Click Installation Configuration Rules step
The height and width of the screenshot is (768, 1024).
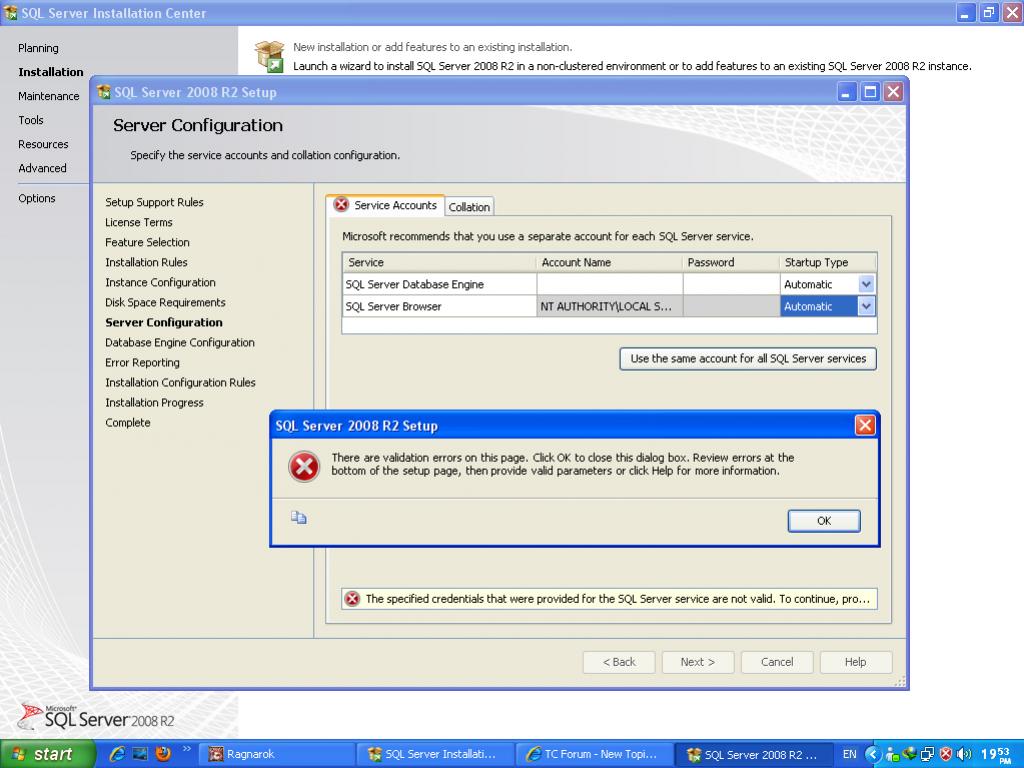pyautogui.click(x=180, y=383)
